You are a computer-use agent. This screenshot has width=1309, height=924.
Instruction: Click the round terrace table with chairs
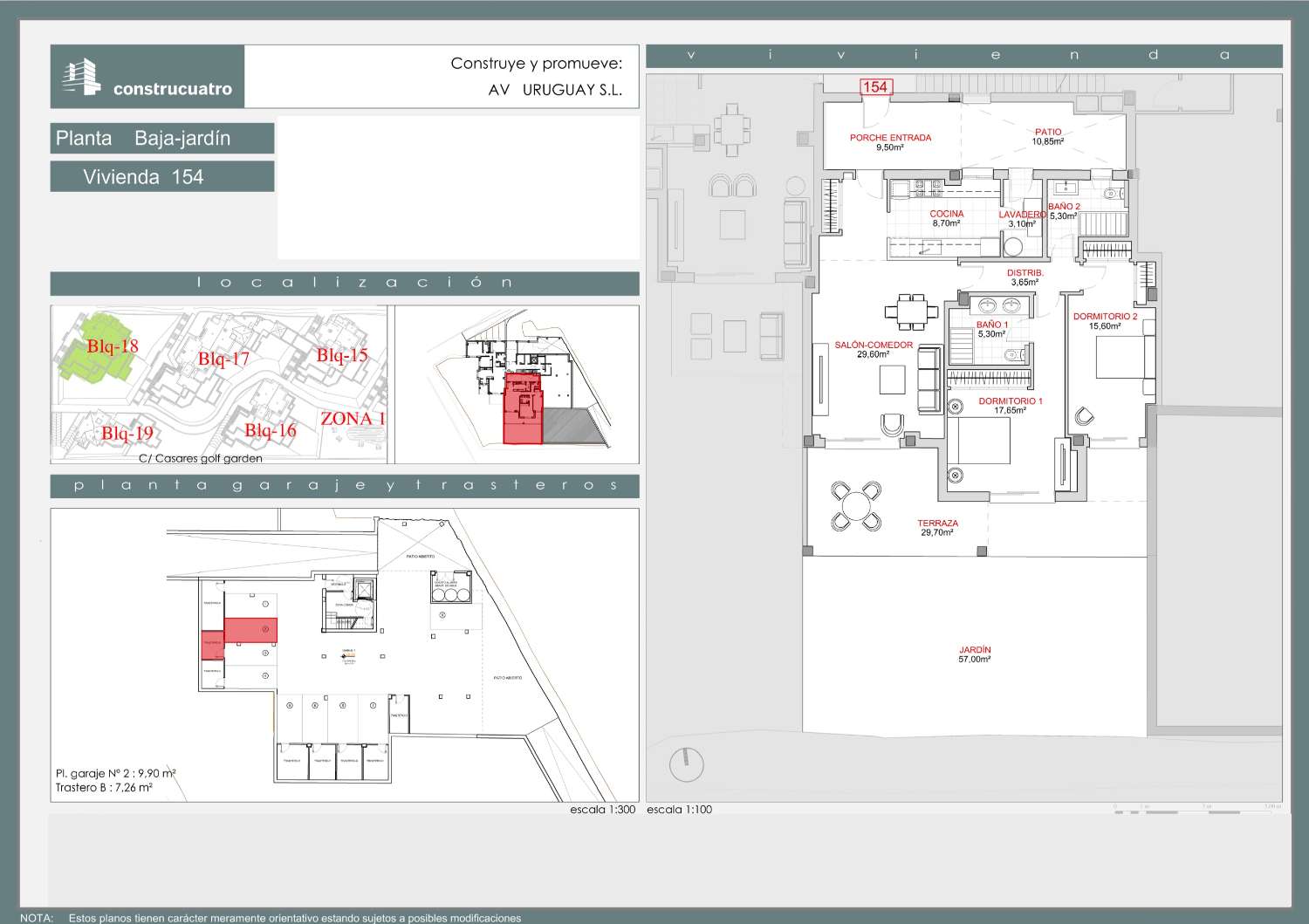[x=854, y=506]
